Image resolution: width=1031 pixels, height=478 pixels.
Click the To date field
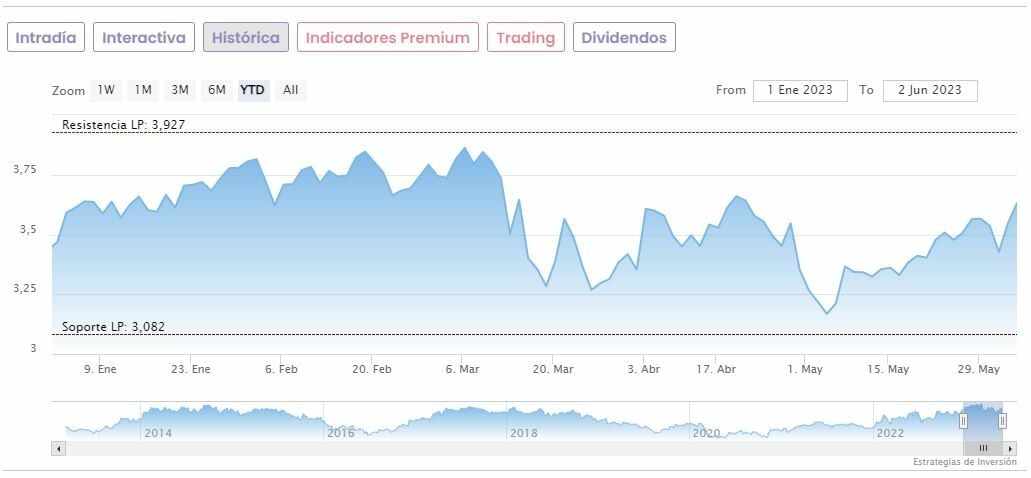coord(930,90)
